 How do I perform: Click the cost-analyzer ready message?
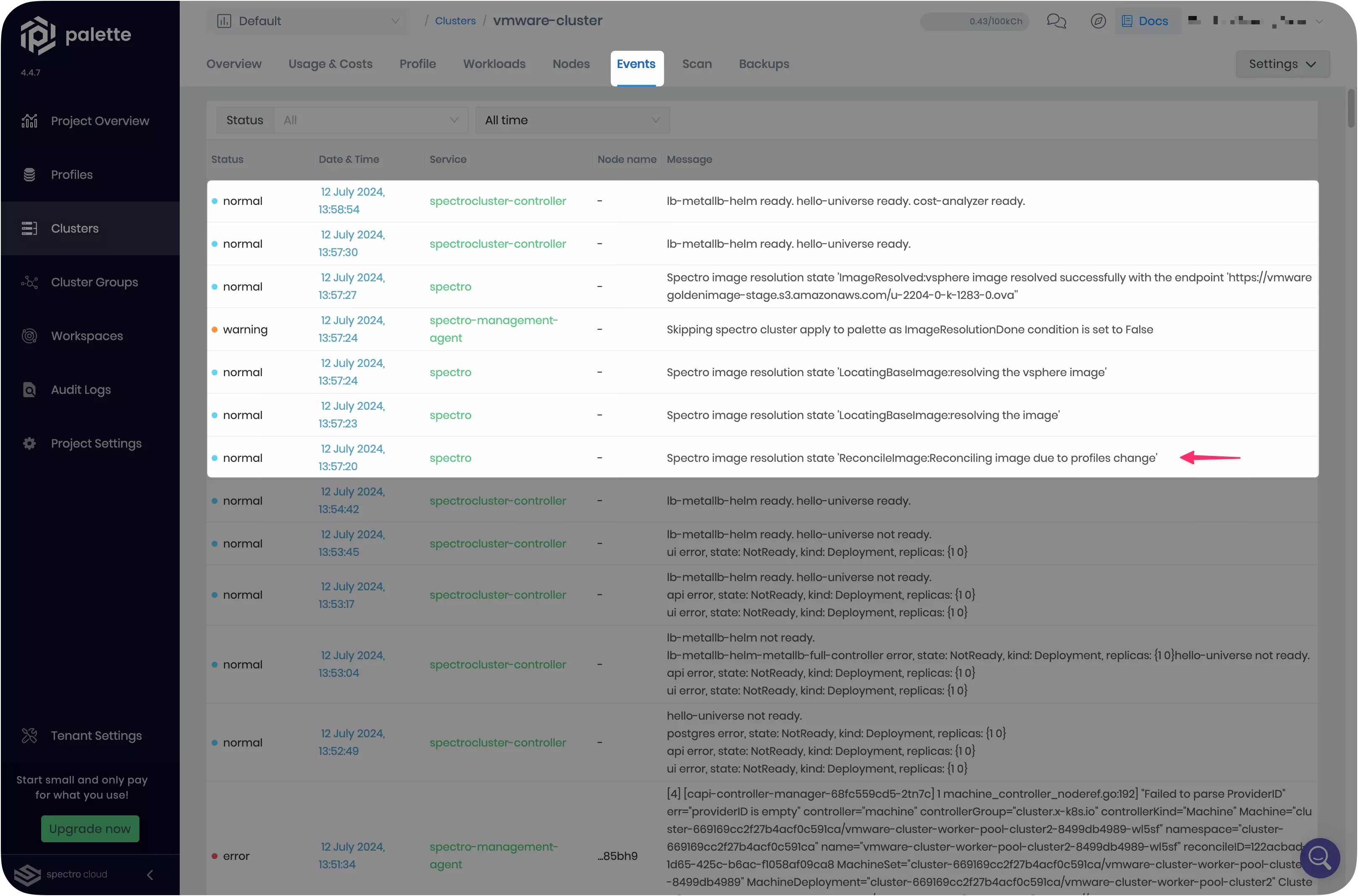(846, 201)
